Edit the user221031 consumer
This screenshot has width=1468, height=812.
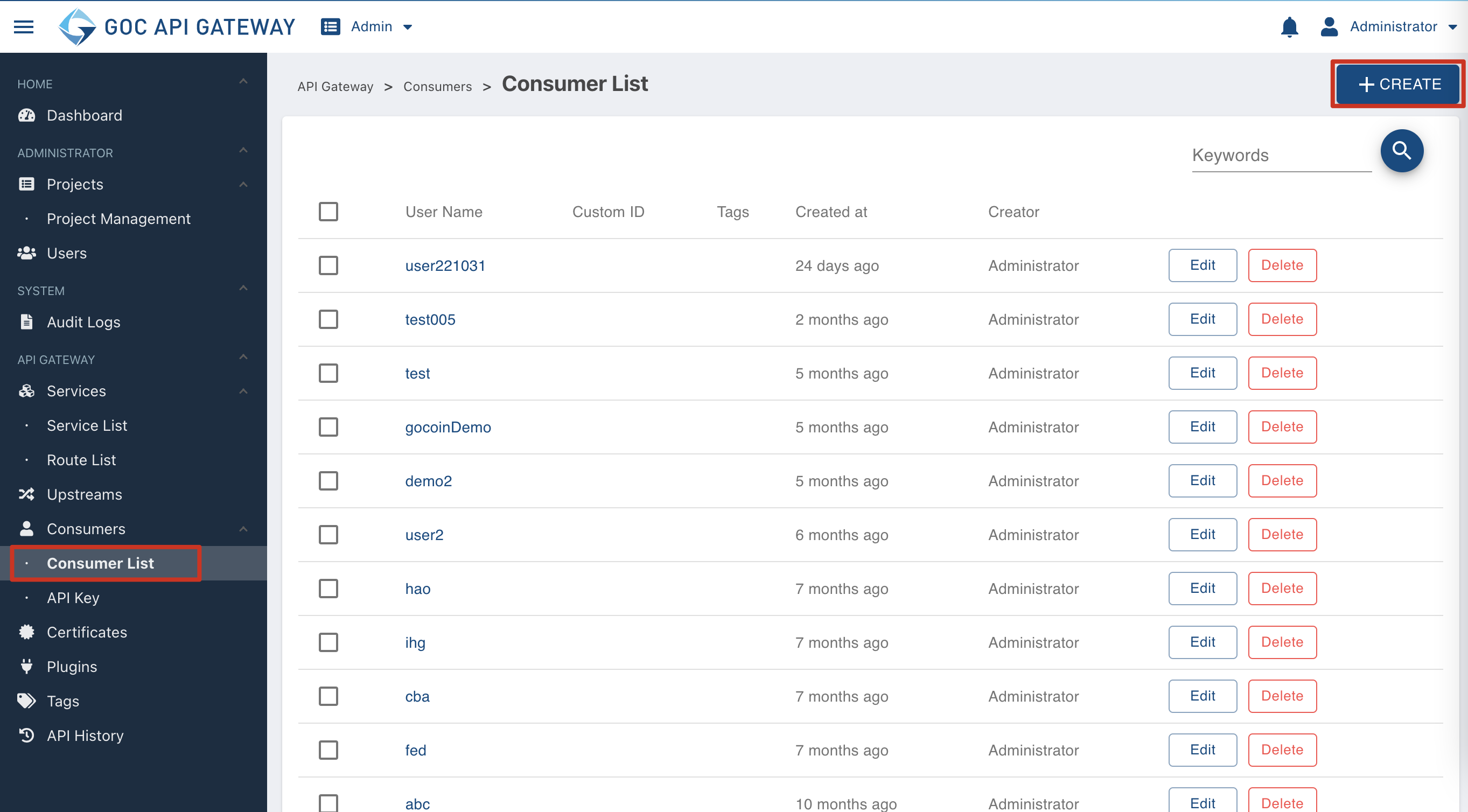pos(1203,265)
